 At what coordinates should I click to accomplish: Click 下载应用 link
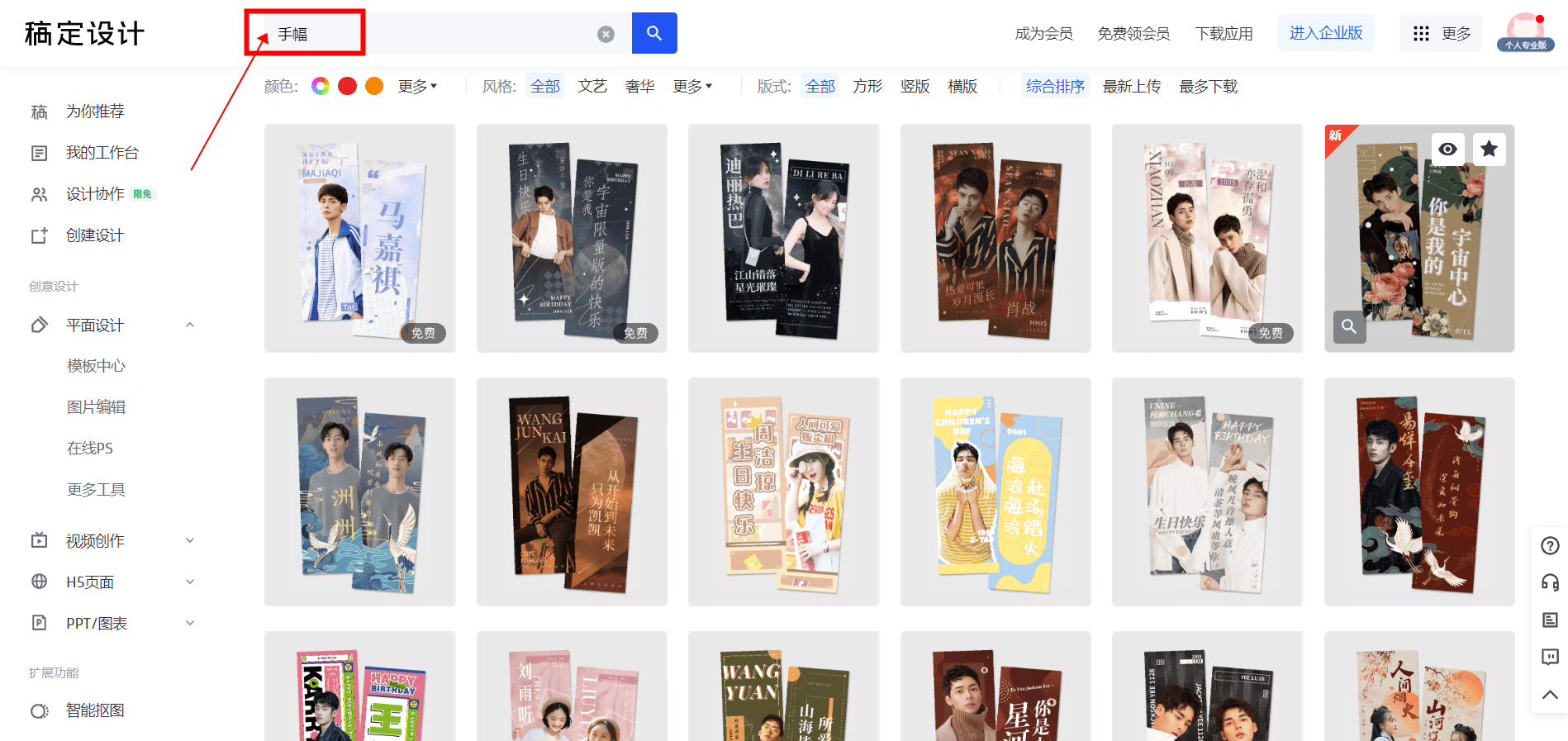tap(1224, 34)
